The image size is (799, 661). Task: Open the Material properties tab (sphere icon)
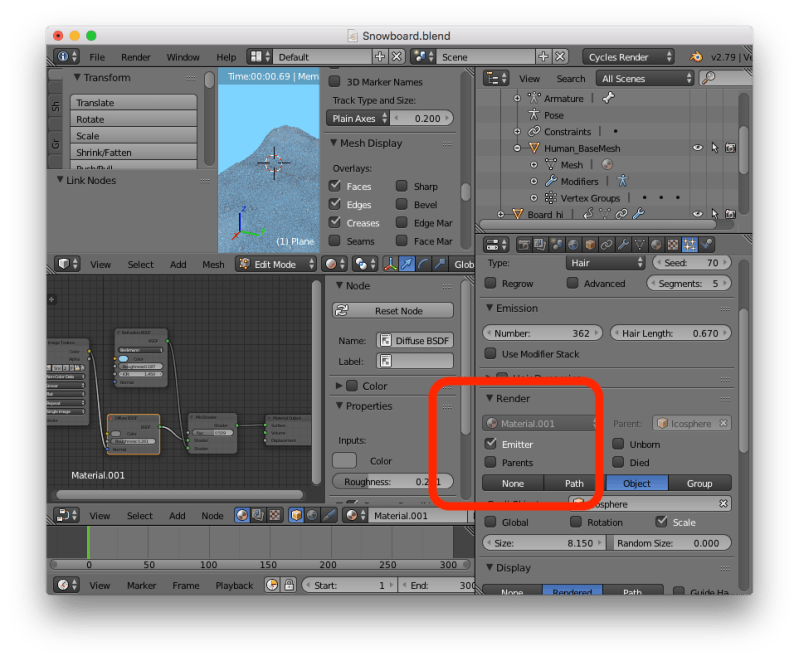click(x=656, y=245)
